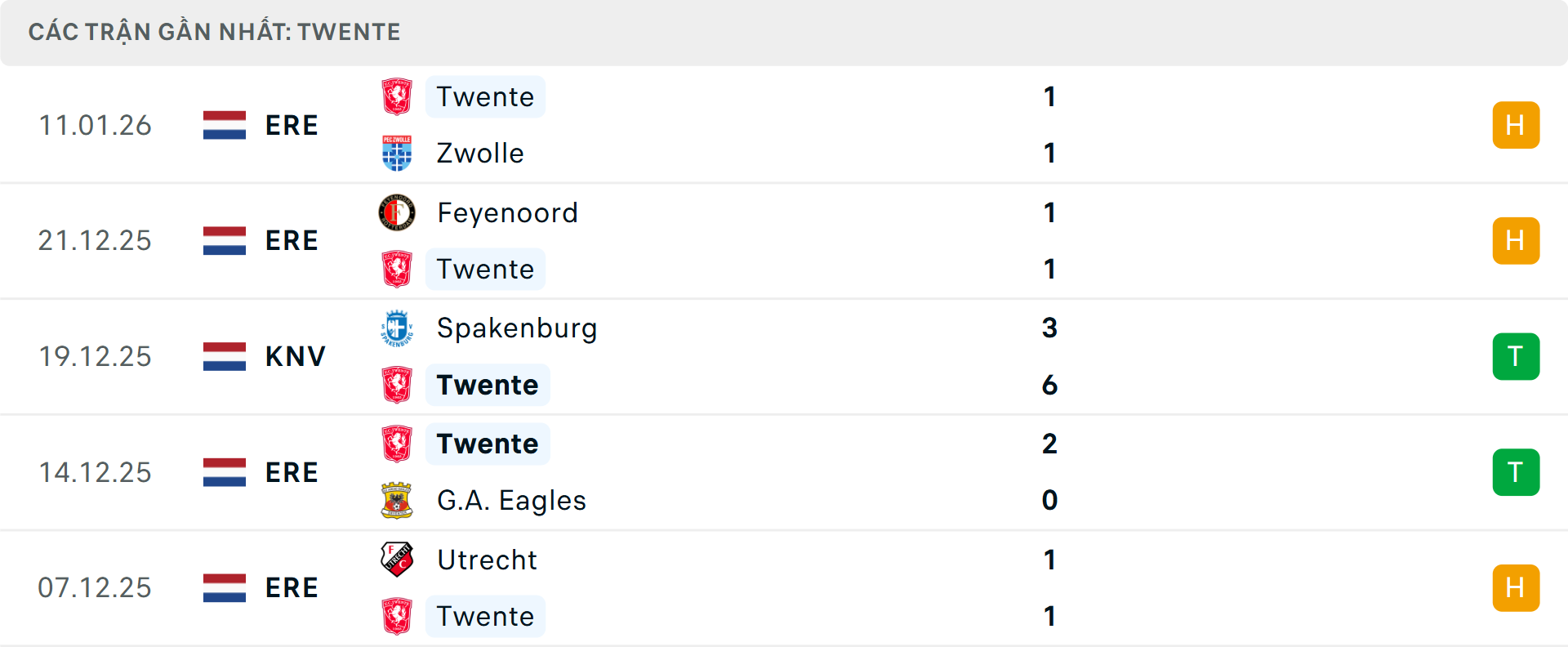
Task: Click the Spakenburg club crest
Action: [x=397, y=328]
